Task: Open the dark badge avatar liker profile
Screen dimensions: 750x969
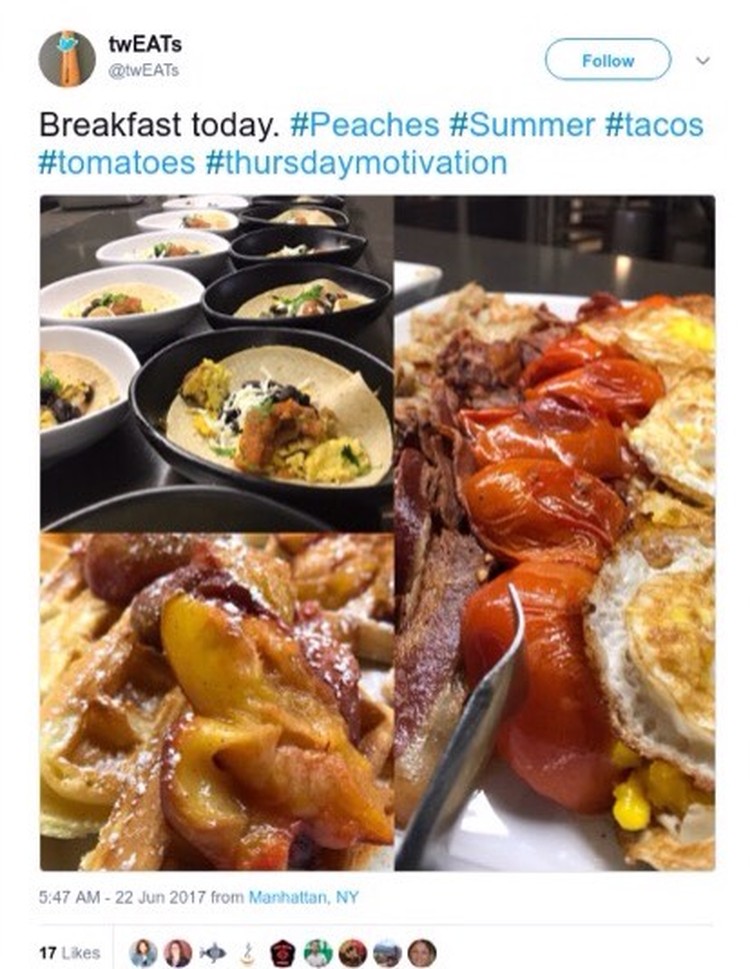Action: (x=283, y=952)
